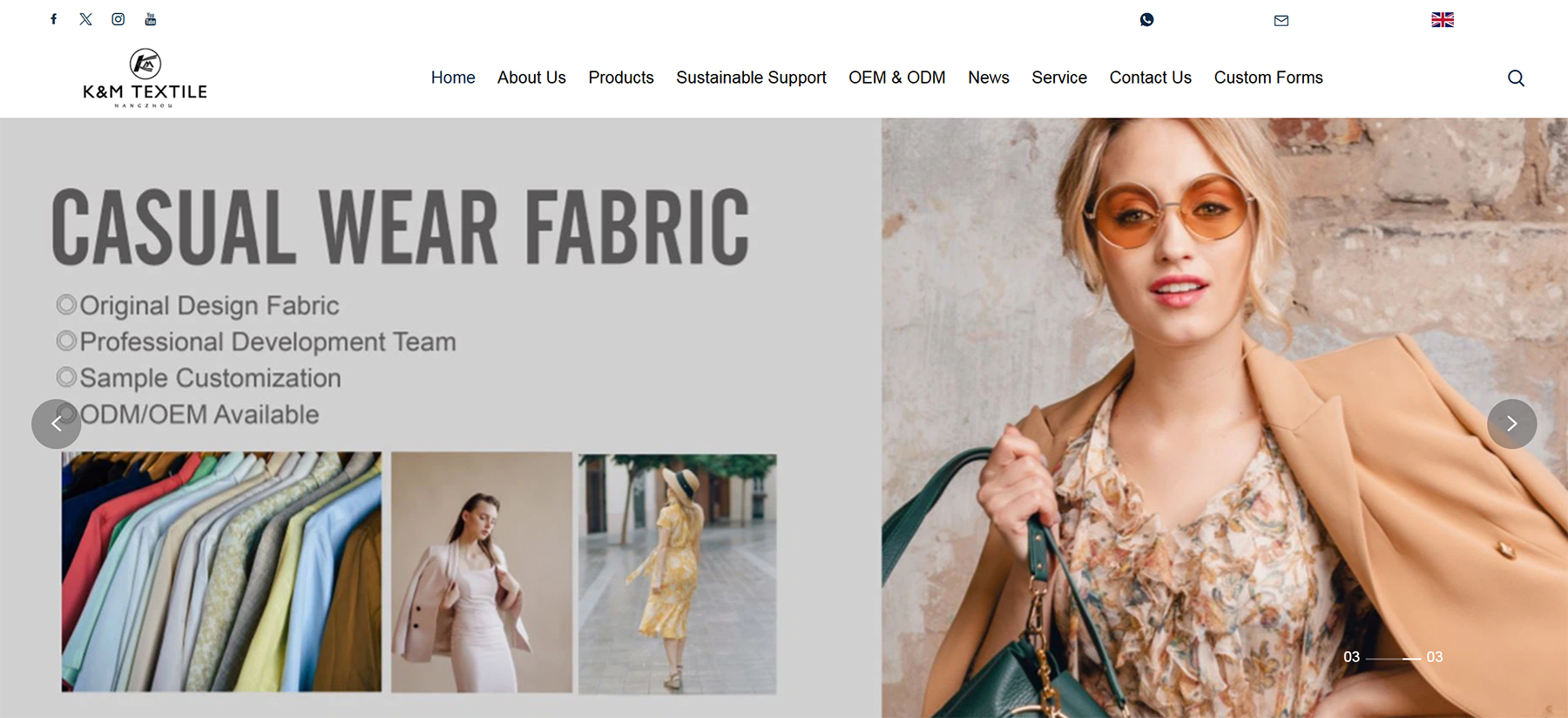Click the colorful shirts rack thumbnail

(x=221, y=572)
